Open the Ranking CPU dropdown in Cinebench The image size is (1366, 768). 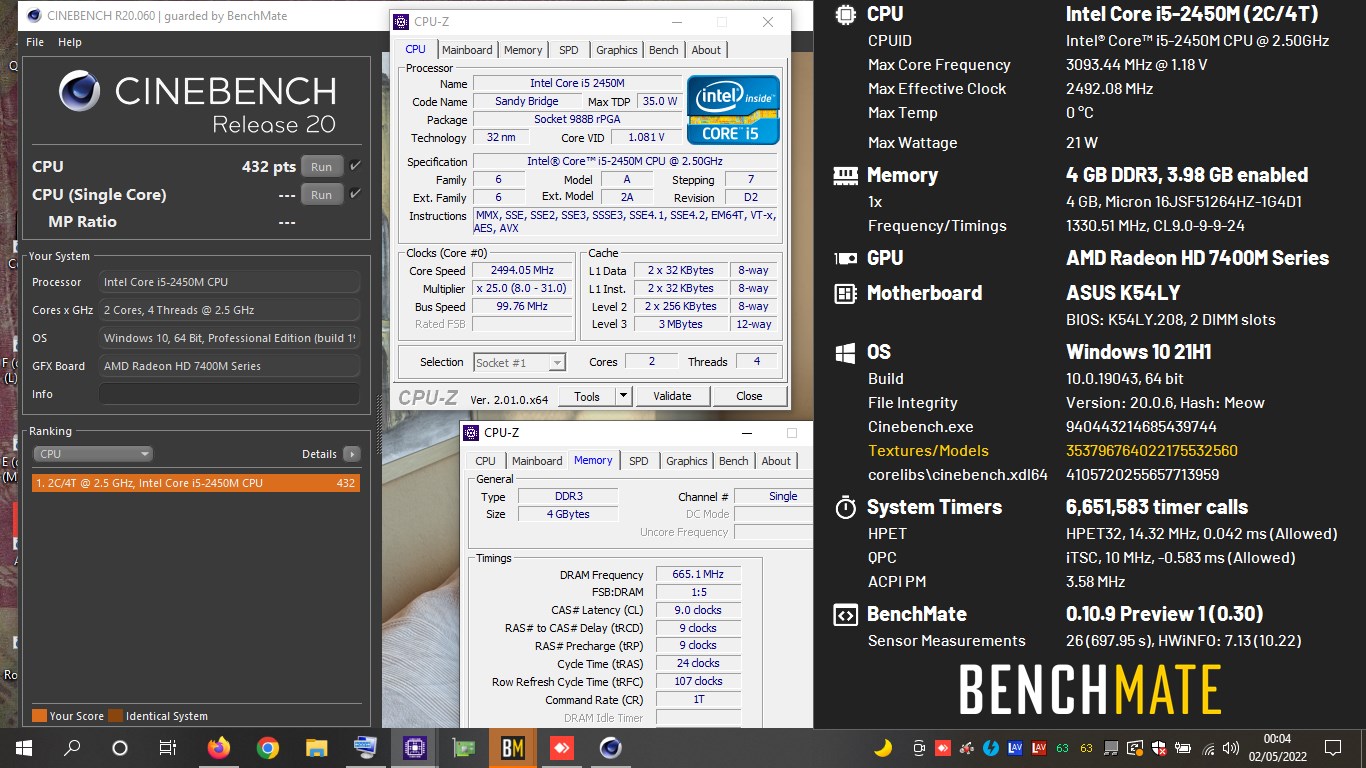93,454
